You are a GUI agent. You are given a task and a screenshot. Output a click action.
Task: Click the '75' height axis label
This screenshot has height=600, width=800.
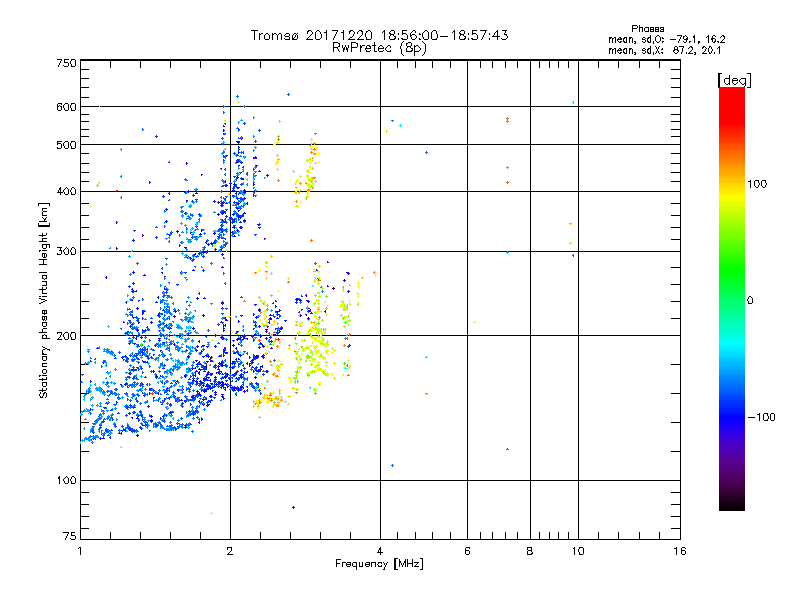pyautogui.click(x=70, y=536)
